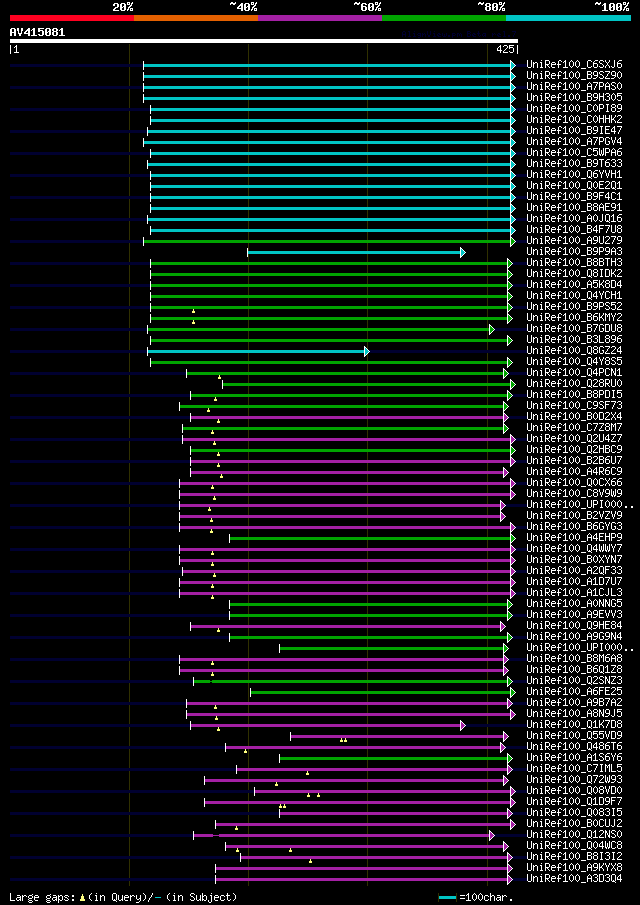
Task: Open hit UniRef100_C6SXJ6
Action: [x=574, y=65]
